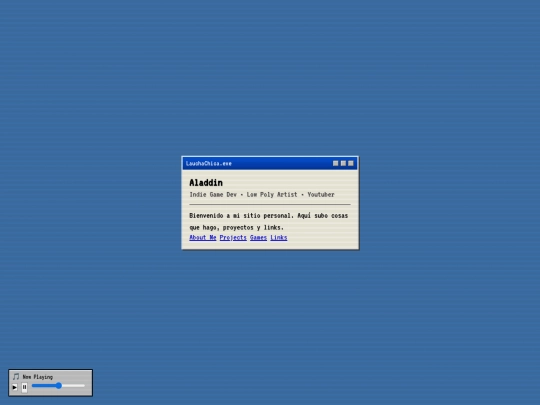Click the LaushaChisa.exe window title
540x405 pixels.
(x=209, y=164)
